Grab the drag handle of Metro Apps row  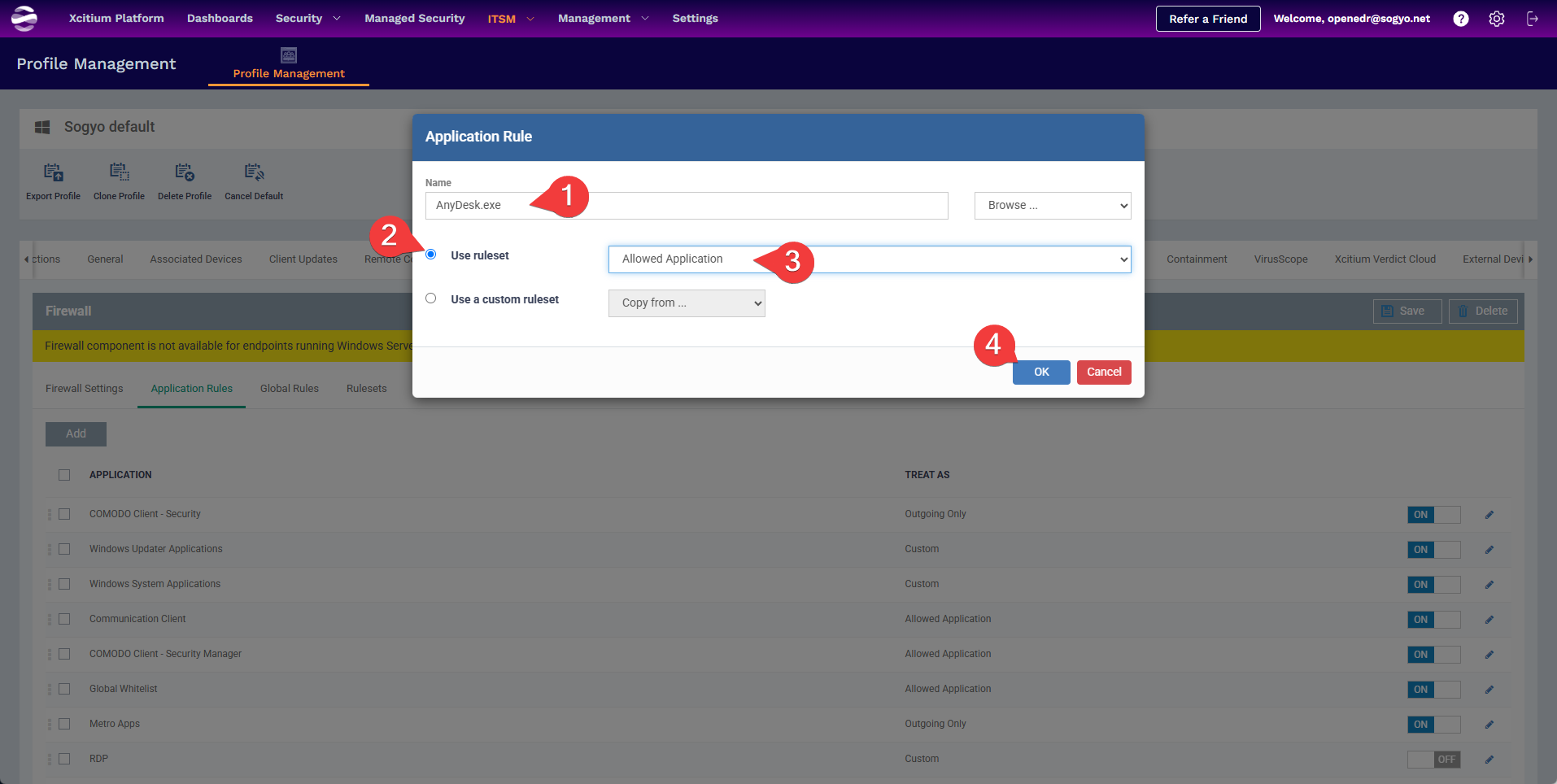(50, 725)
